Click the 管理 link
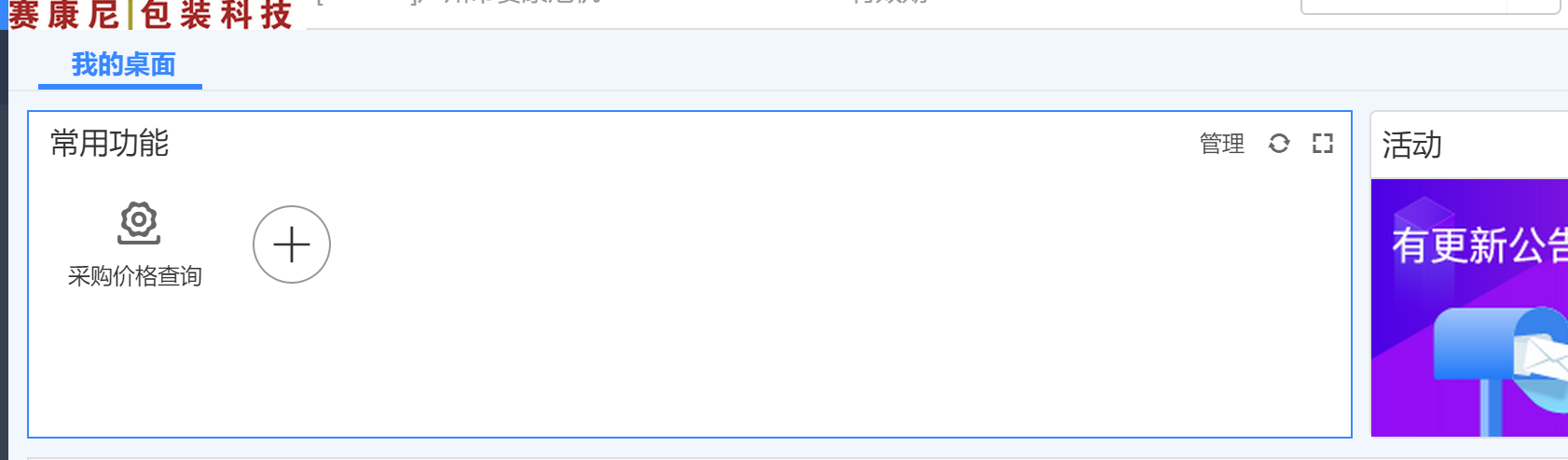Screen dimensions: 1568x460 1221,144
